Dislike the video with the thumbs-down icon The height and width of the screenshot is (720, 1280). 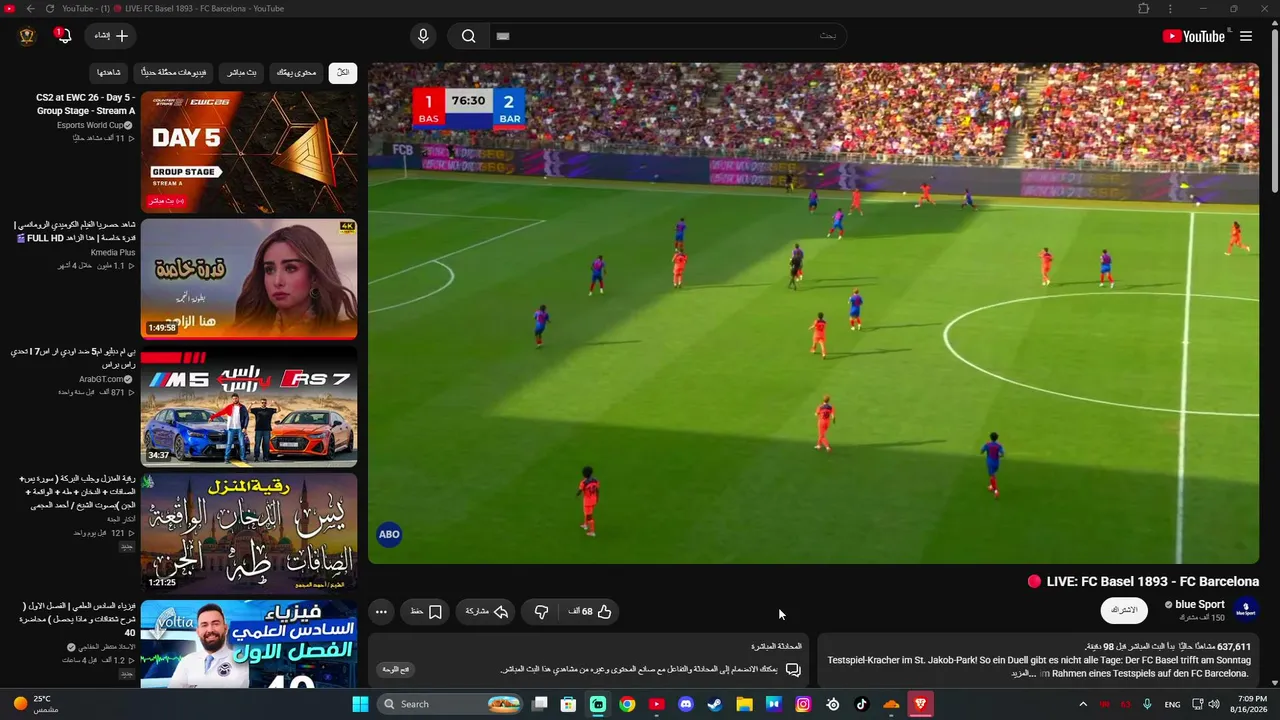tap(541, 612)
